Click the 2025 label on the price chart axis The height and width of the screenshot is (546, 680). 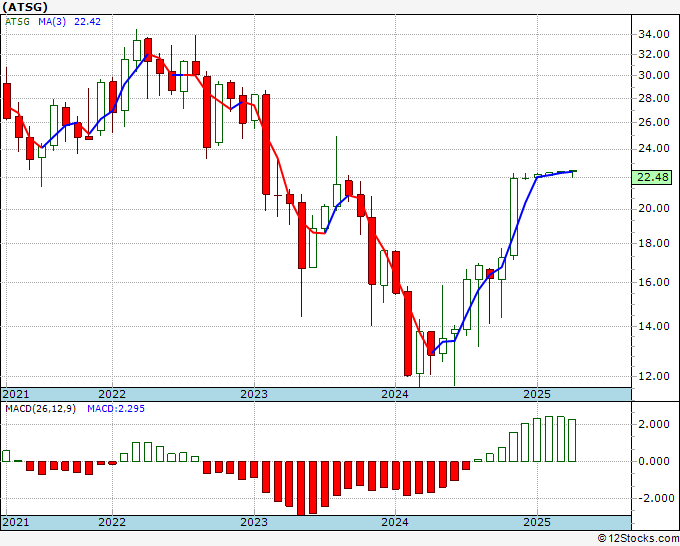point(537,394)
